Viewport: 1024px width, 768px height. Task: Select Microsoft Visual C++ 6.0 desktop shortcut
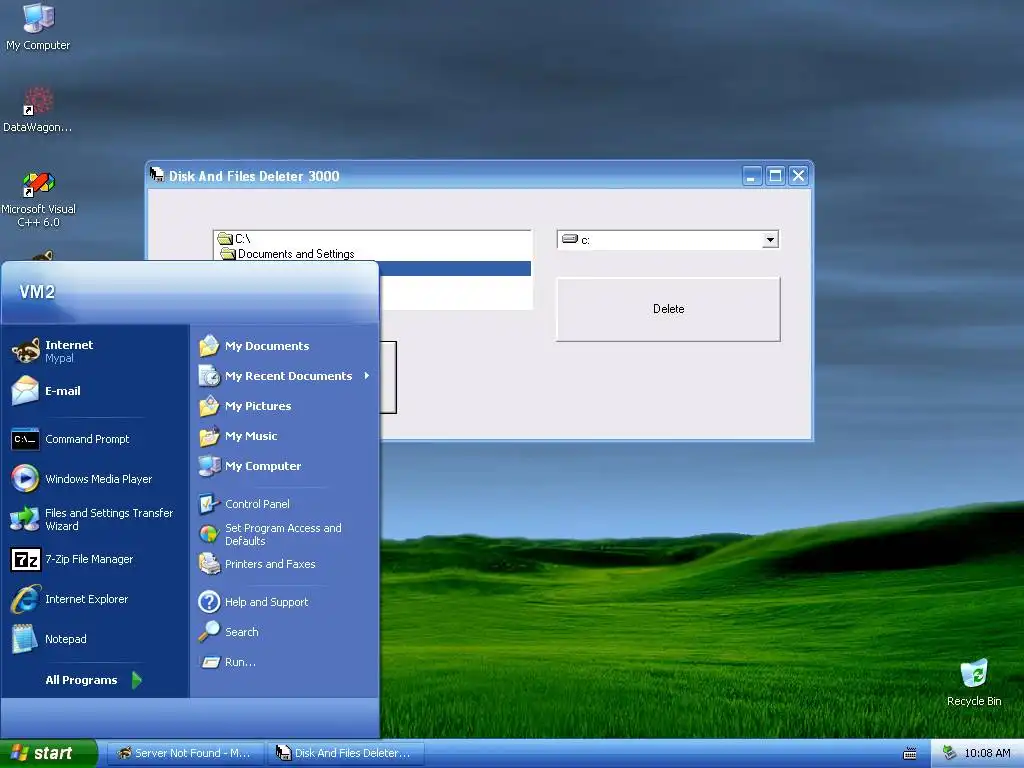pyautogui.click(x=39, y=199)
